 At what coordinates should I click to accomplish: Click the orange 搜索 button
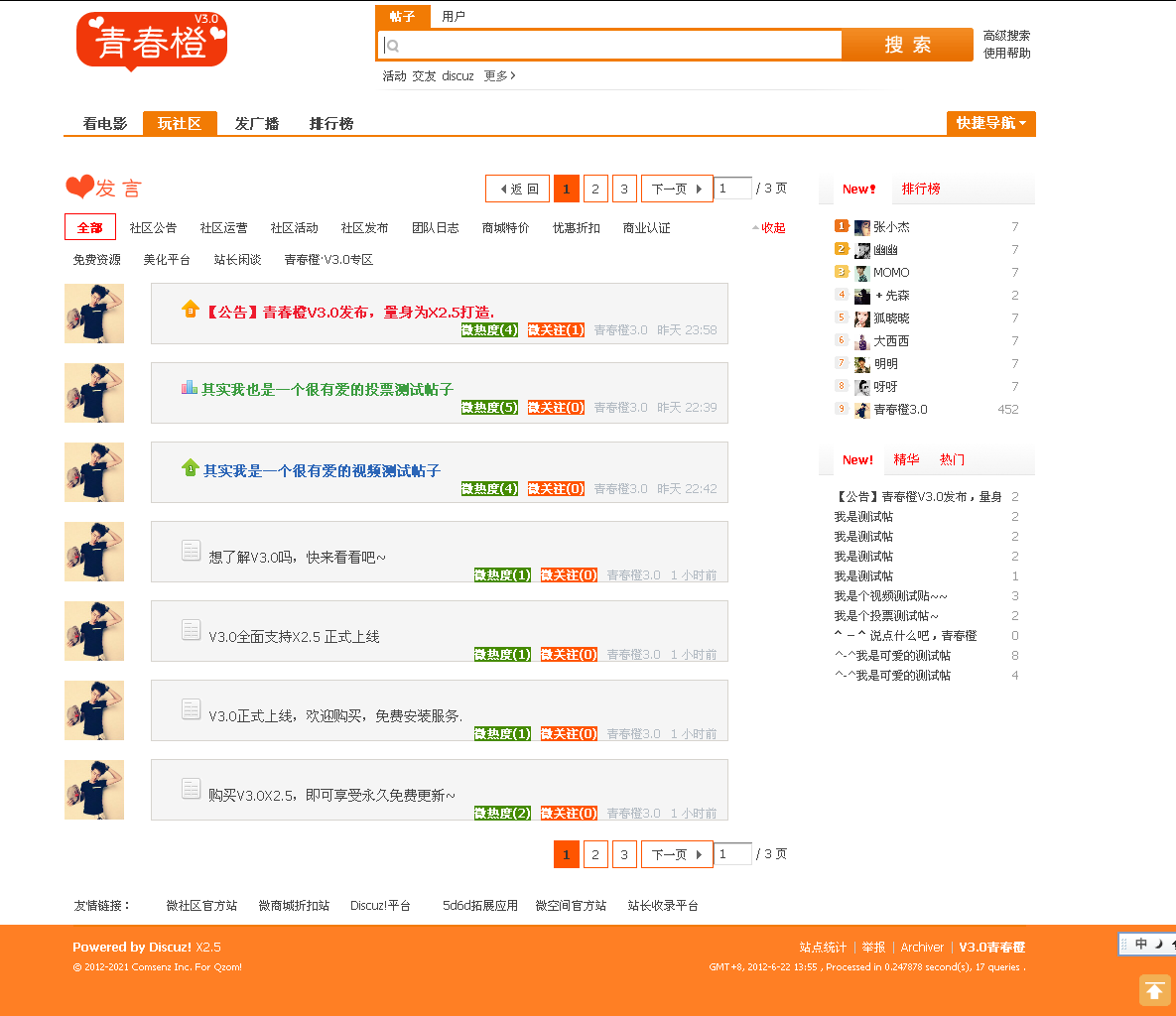(x=907, y=45)
